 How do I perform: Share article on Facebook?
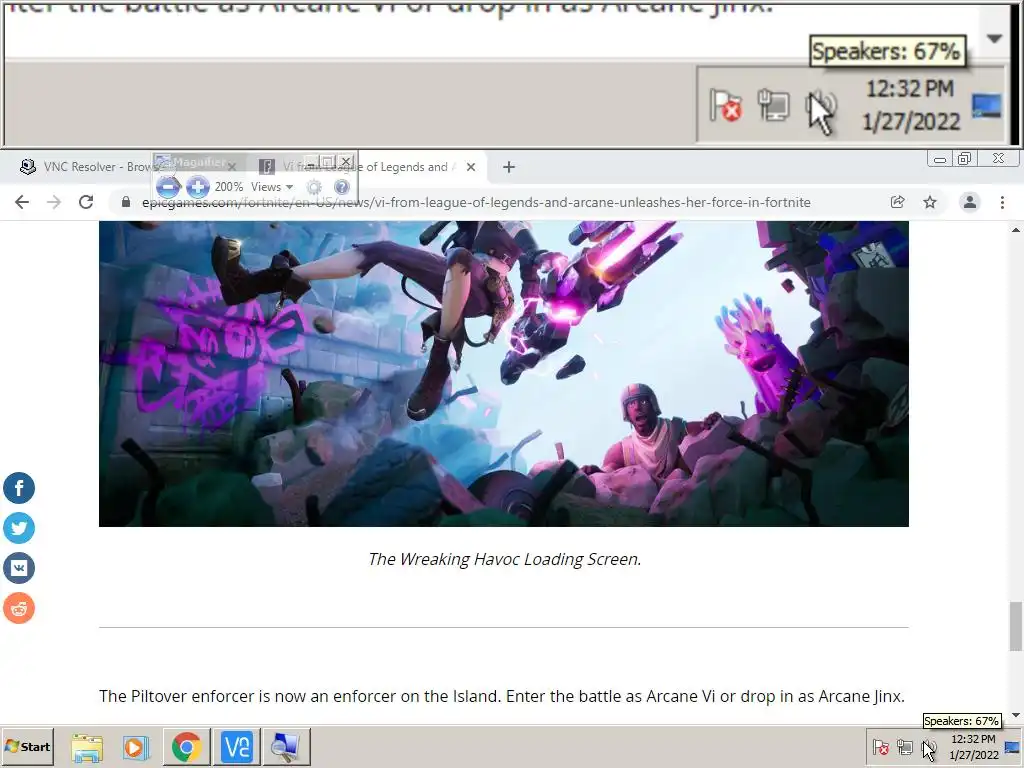pos(19,488)
